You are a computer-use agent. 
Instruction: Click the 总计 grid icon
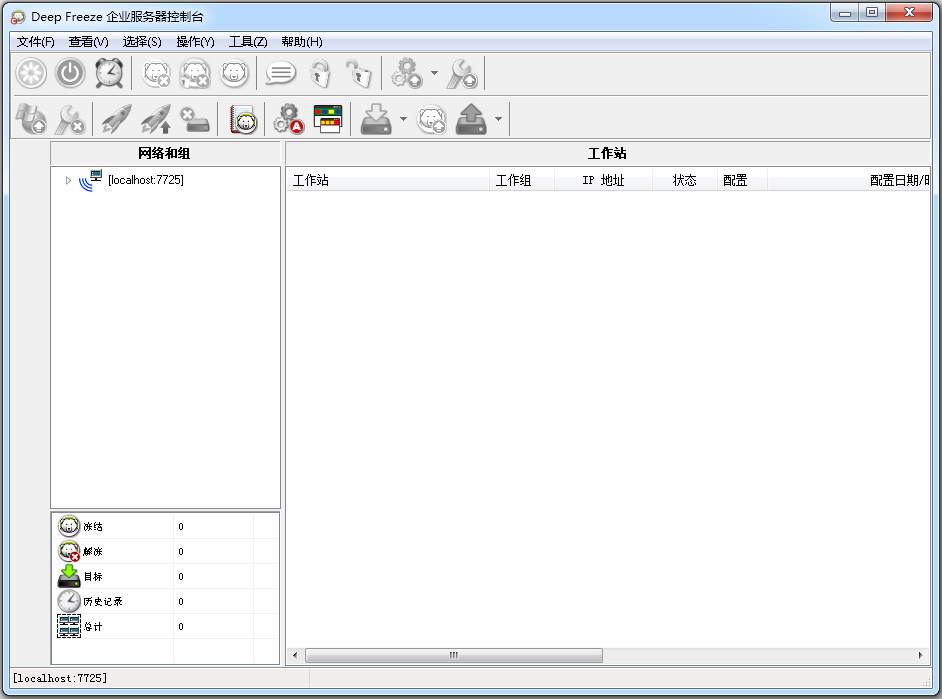[69, 626]
